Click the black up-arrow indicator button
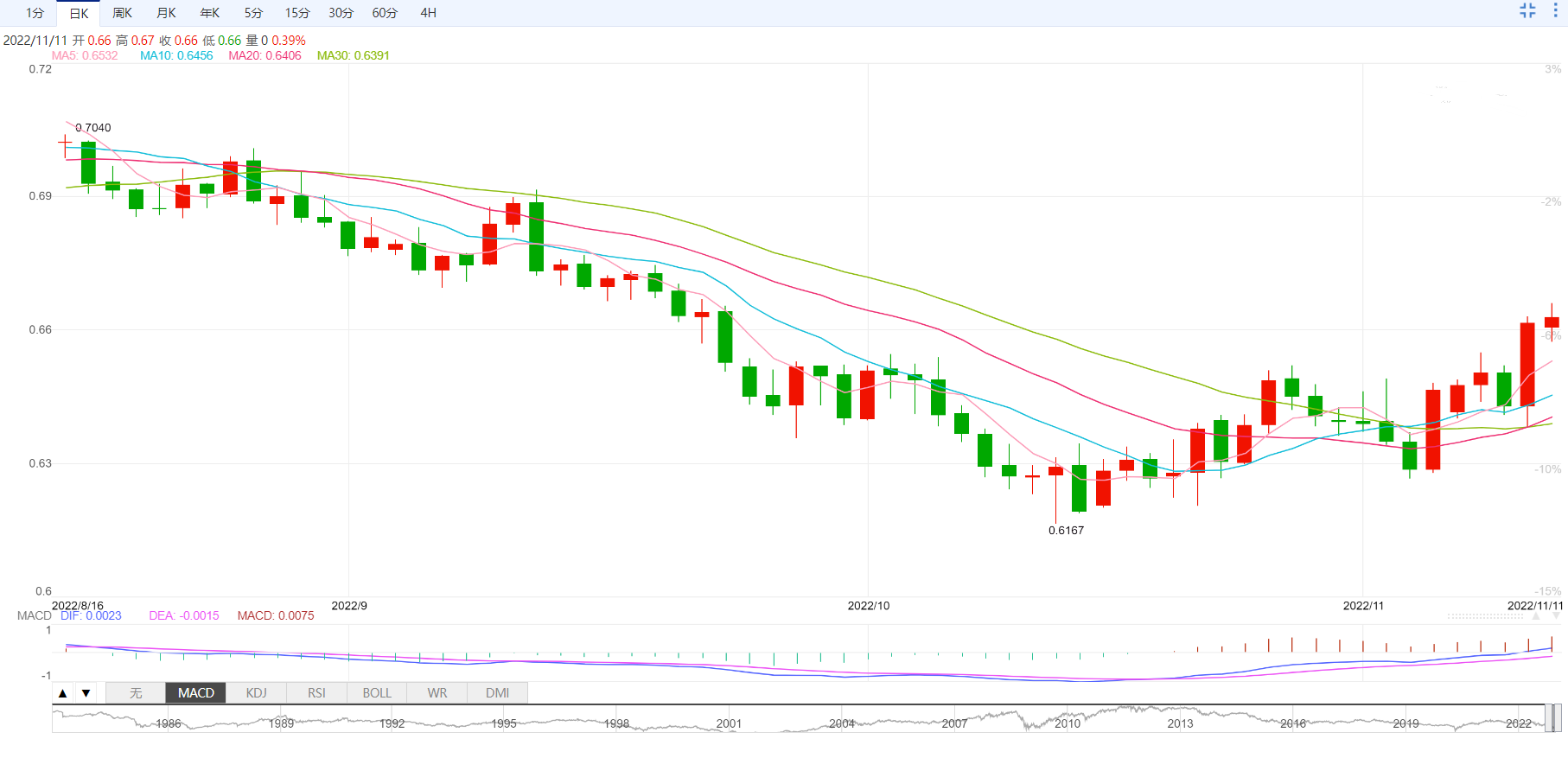The height and width of the screenshot is (758, 1568). pos(62,693)
